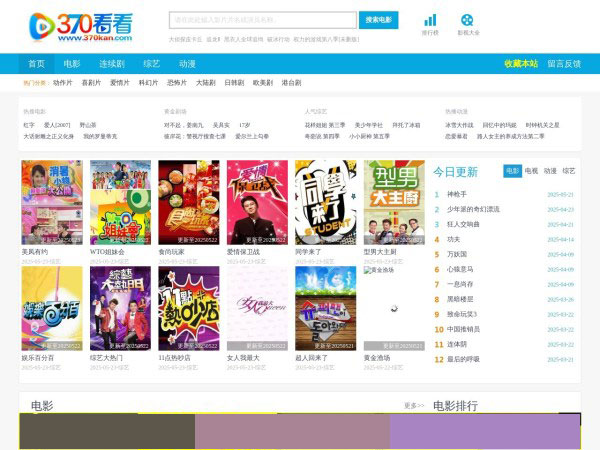Screen dimensions: 600x450
Task: Open the 连续剧 navigation menu item
Action: click(x=110, y=63)
